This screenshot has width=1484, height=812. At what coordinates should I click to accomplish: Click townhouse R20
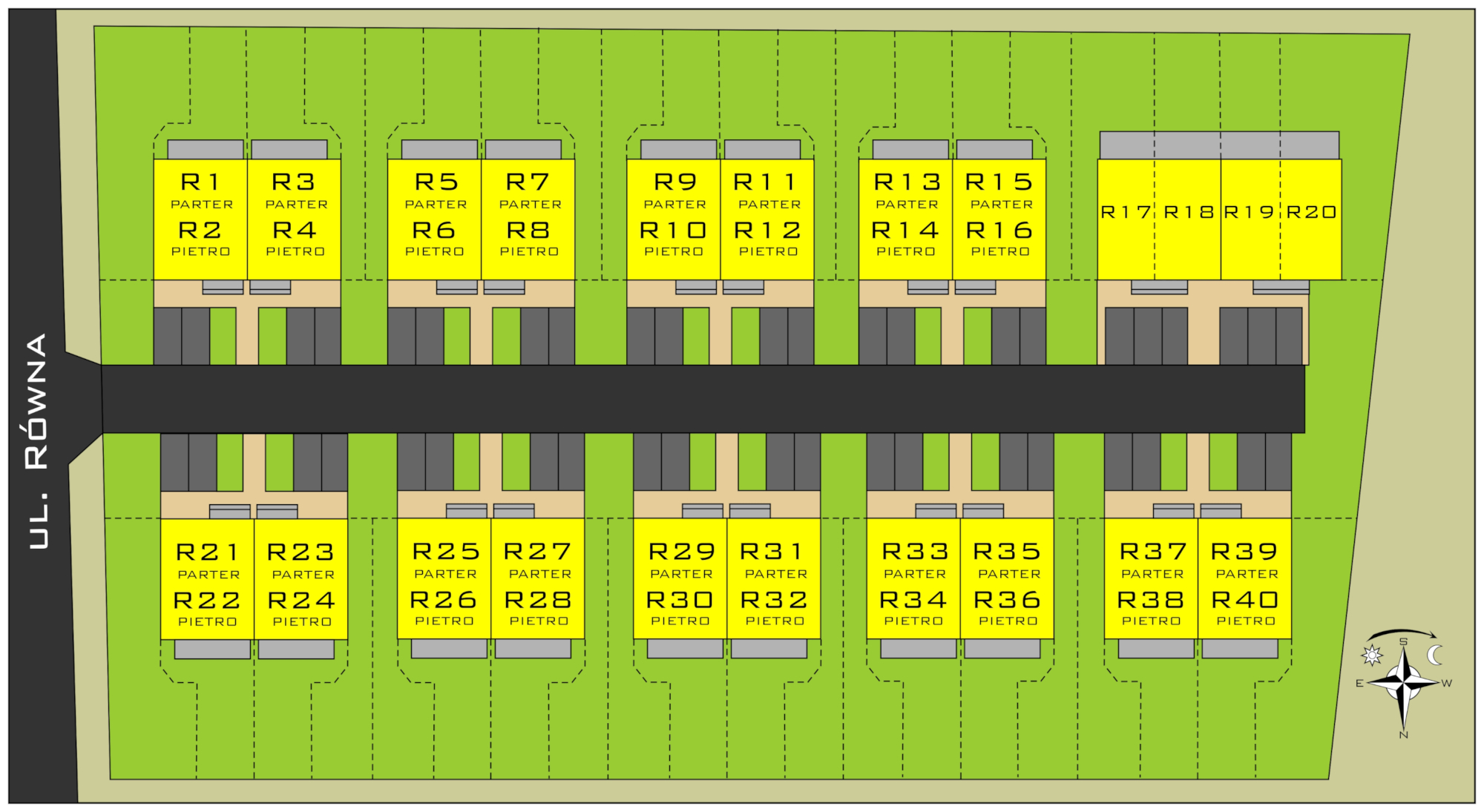tap(1312, 212)
